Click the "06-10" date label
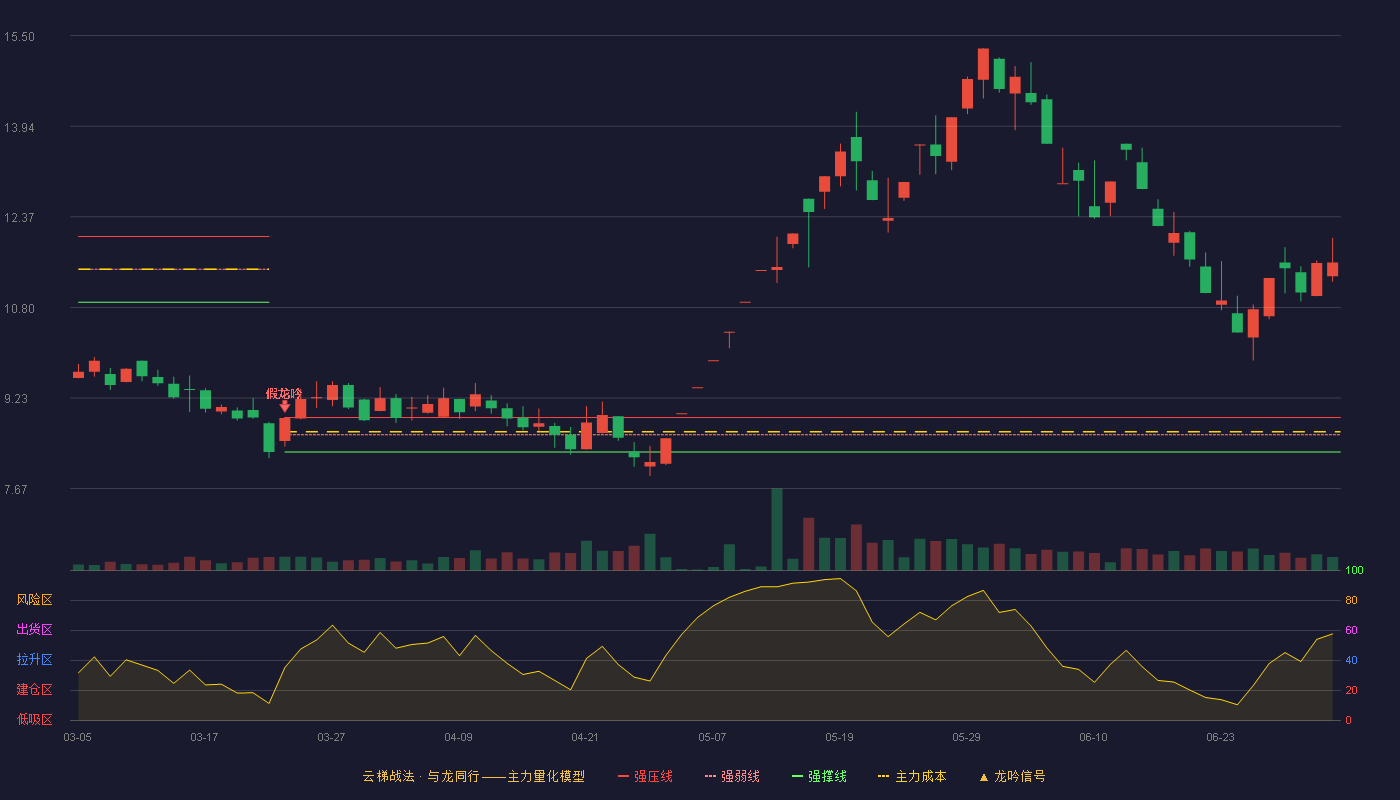 (x=1093, y=737)
